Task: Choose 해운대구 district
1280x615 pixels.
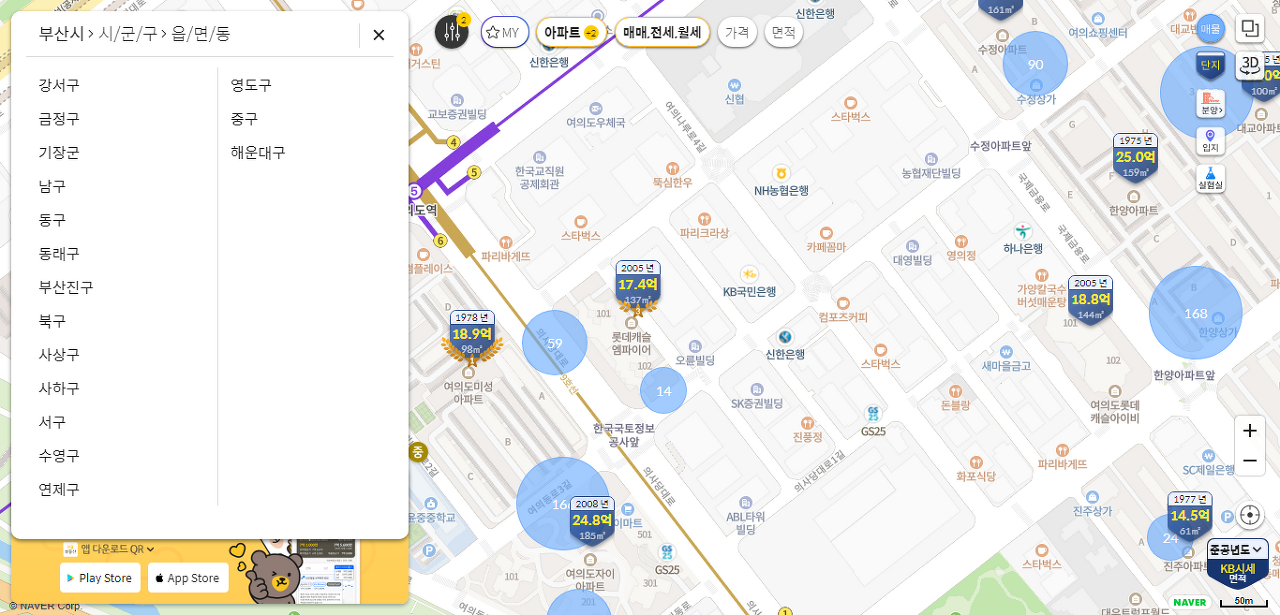Action: pos(258,152)
